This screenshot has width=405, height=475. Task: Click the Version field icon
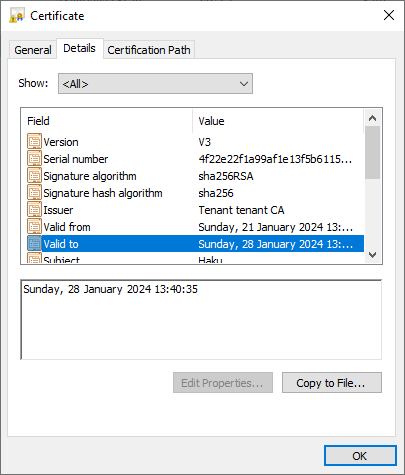click(x=34, y=142)
